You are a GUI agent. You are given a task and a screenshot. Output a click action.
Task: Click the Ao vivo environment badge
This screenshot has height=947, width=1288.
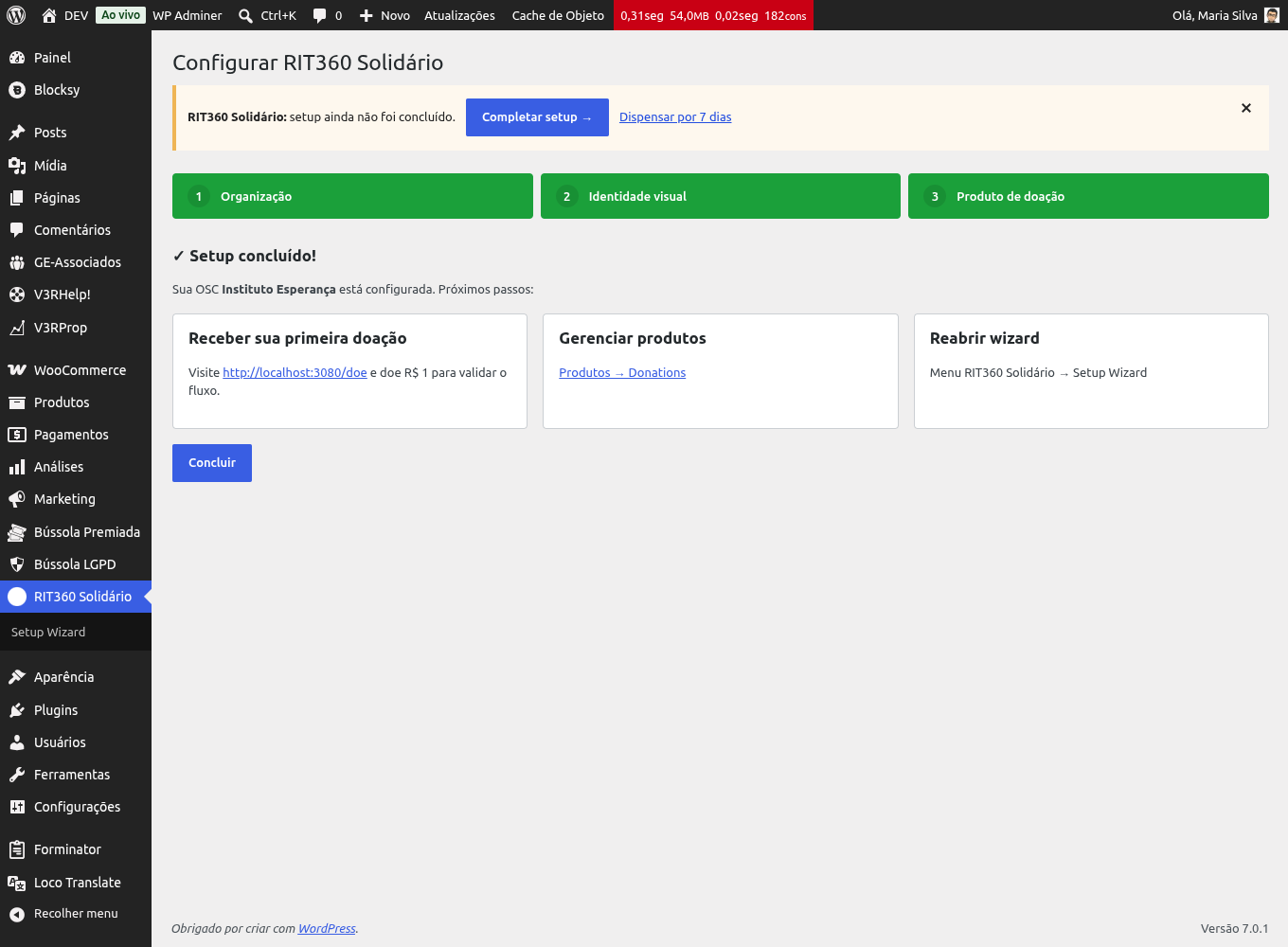coord(121,15)
